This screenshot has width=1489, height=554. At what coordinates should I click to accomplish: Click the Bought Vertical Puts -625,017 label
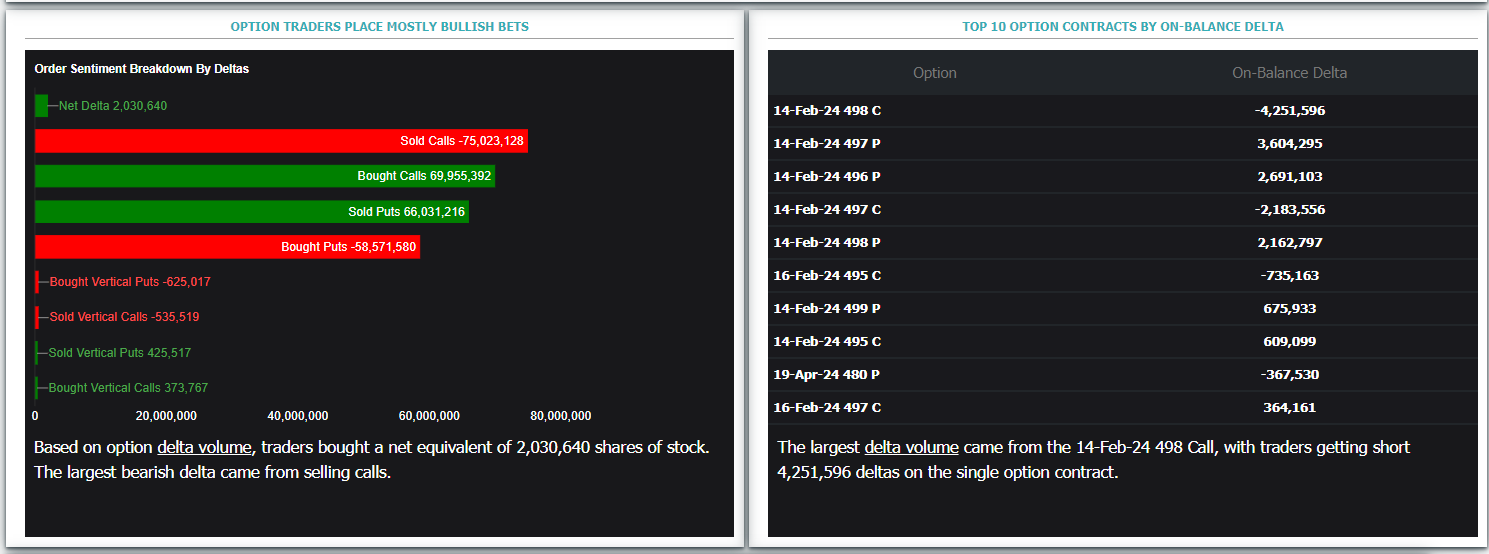[x=130, y=282]
